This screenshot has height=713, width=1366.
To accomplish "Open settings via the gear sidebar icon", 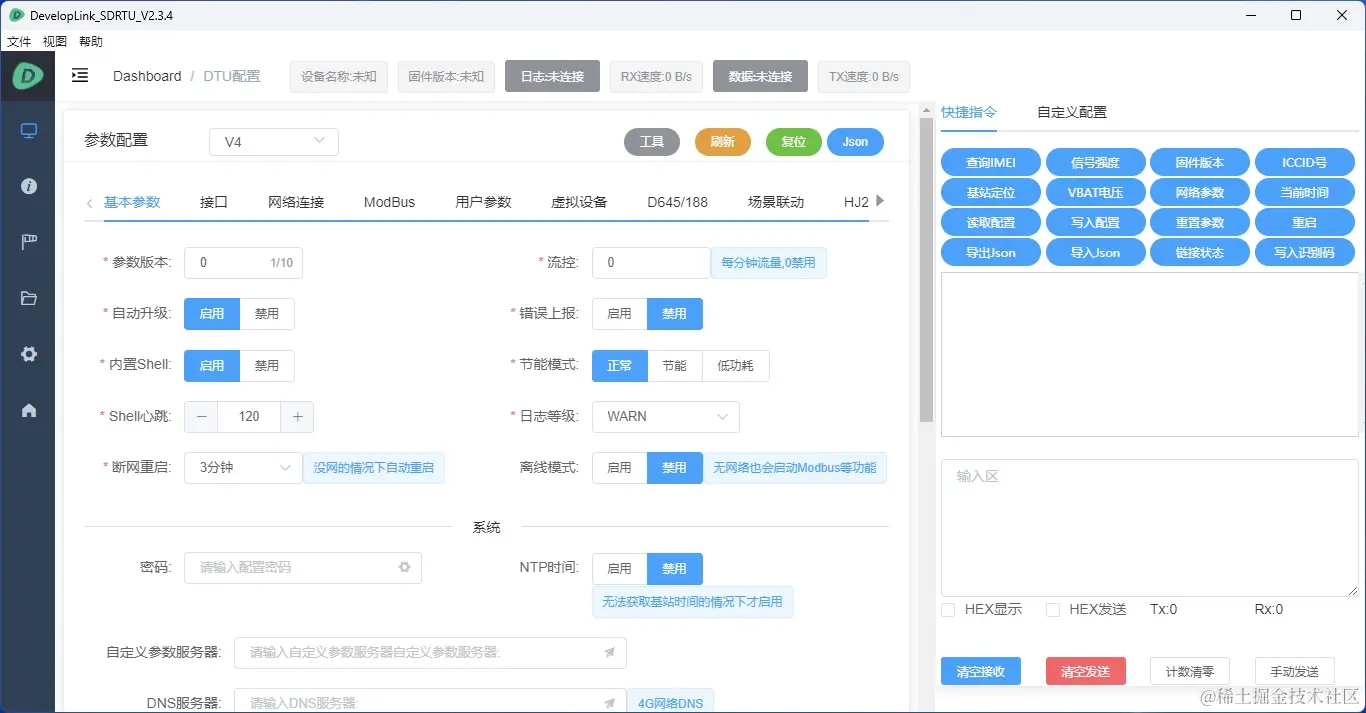I will coord(27,353).
